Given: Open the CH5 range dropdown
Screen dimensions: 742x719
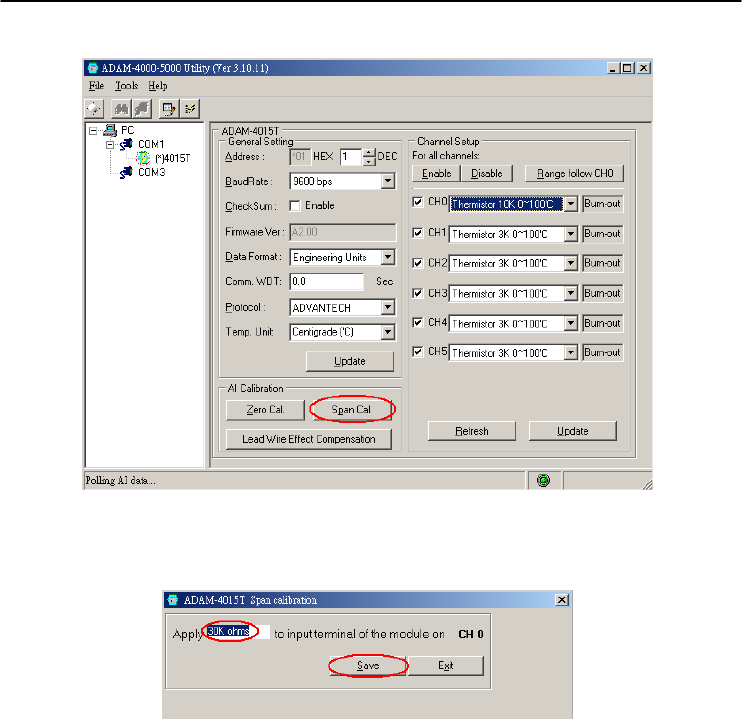Looking at the screenshot, I should (571, 353).
